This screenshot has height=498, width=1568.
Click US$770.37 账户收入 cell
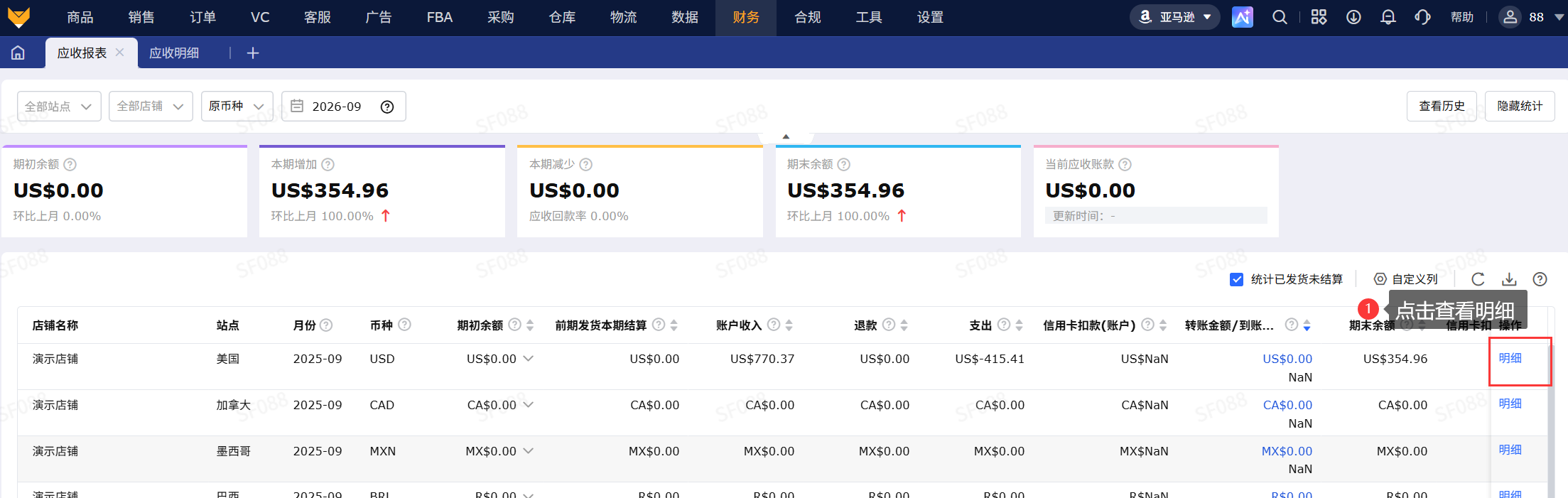tap(762, 359)
